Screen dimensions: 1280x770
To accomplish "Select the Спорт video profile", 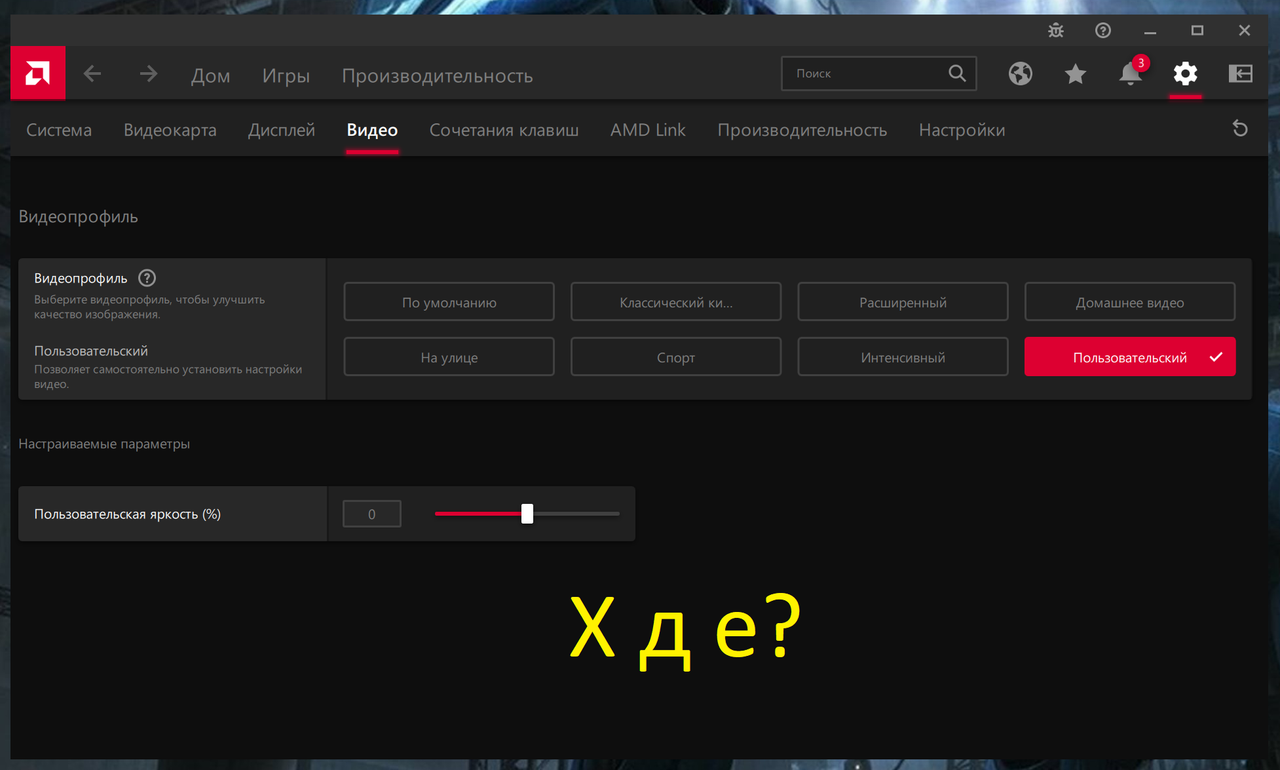I will [675, 356].
